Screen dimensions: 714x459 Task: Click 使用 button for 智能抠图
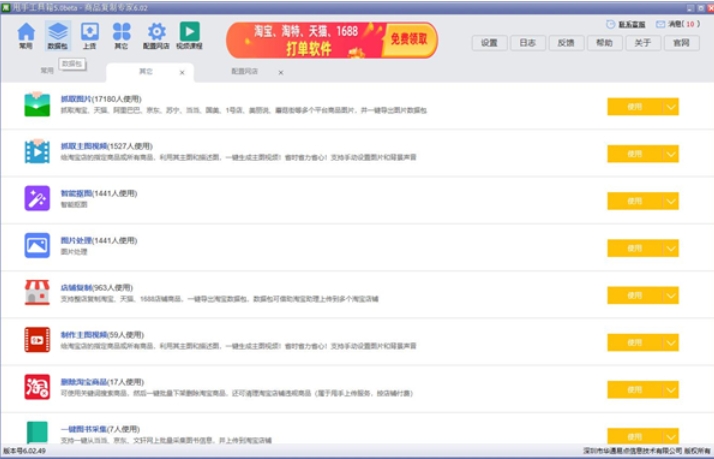(x=635, y=201)
